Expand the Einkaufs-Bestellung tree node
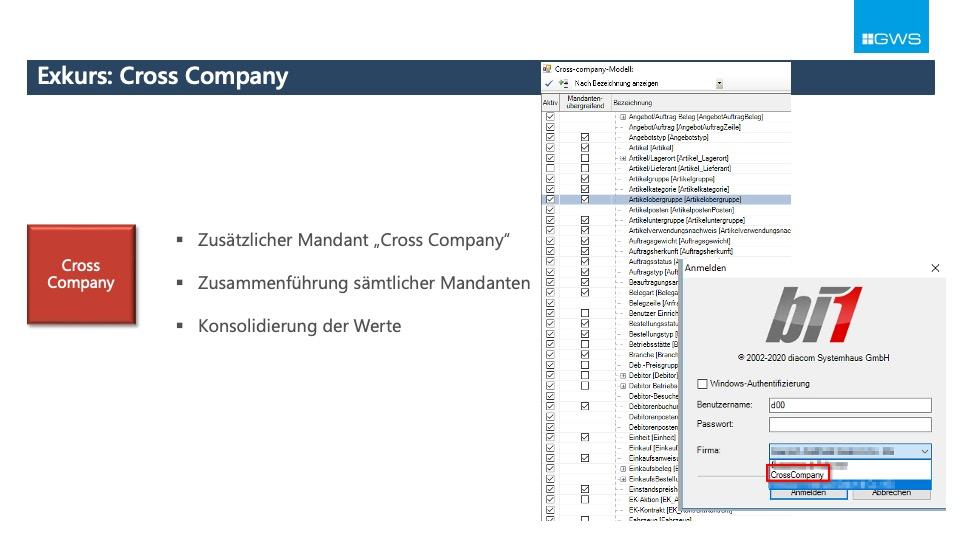960x540 pixels. click(623, 479)
